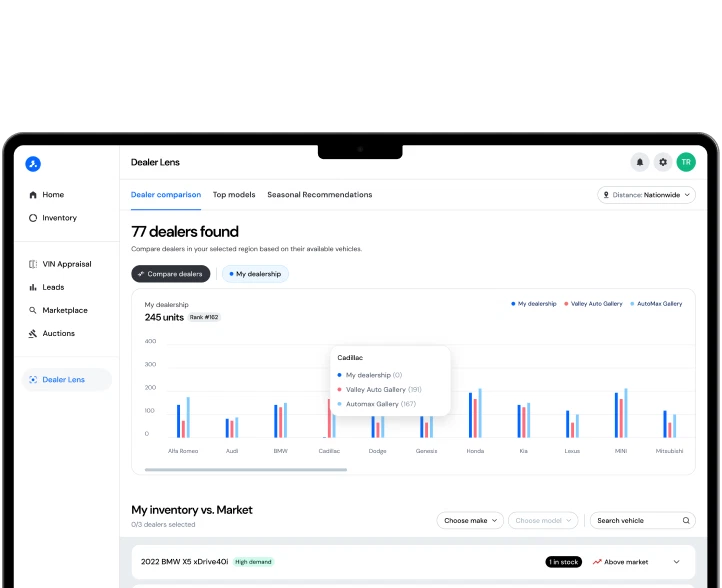The image size is (722, 588).
Task: Click the MINI bar group in the chart
Action: point(621,413)
